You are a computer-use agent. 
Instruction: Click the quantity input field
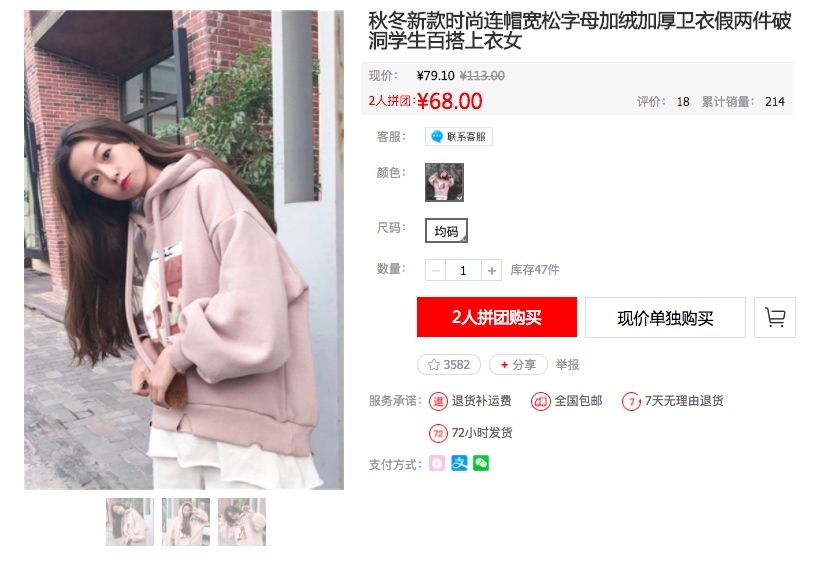464,271
